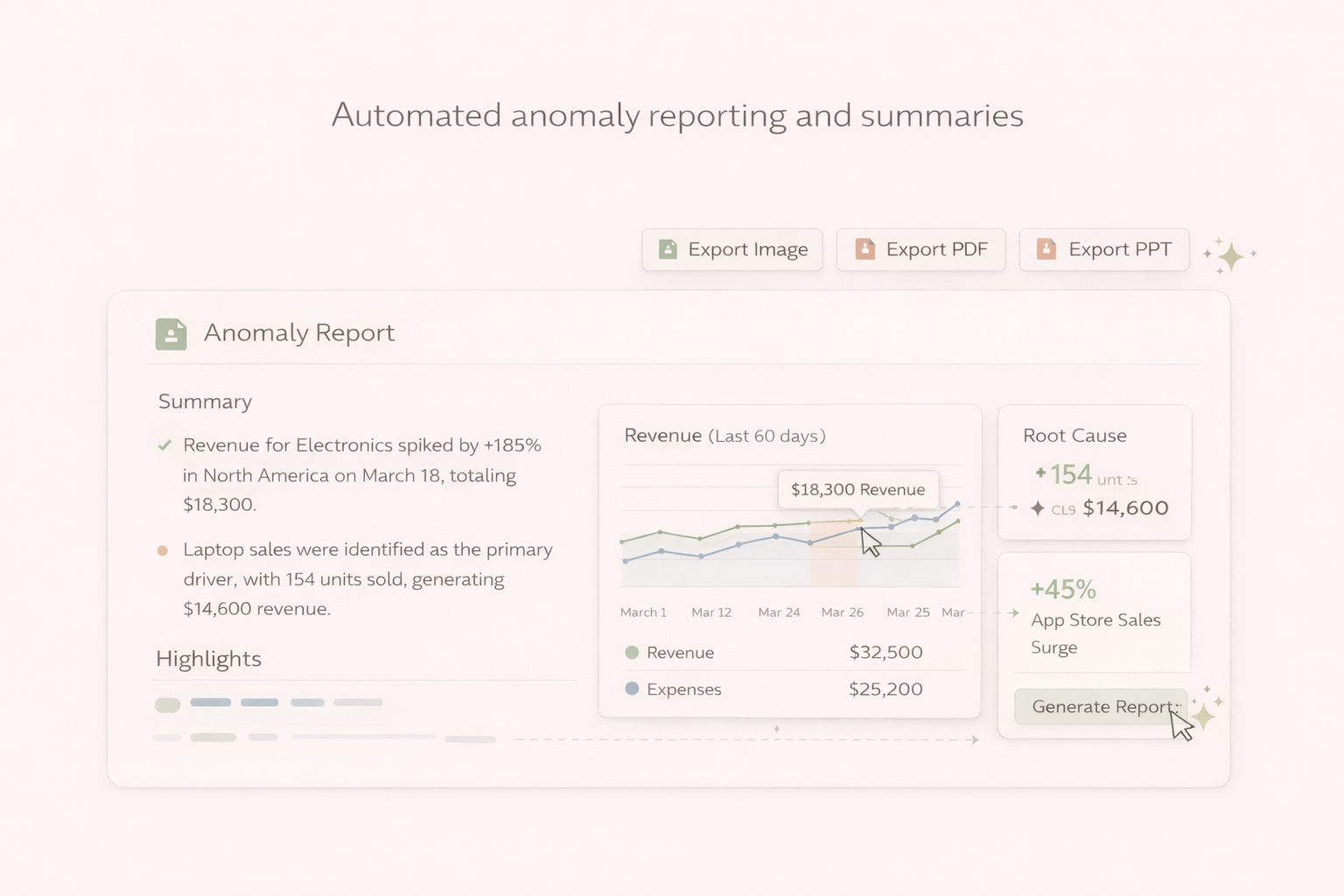The image size is (1344, 896).
Task: Click the Export PDF button
Action: [920, 249]
